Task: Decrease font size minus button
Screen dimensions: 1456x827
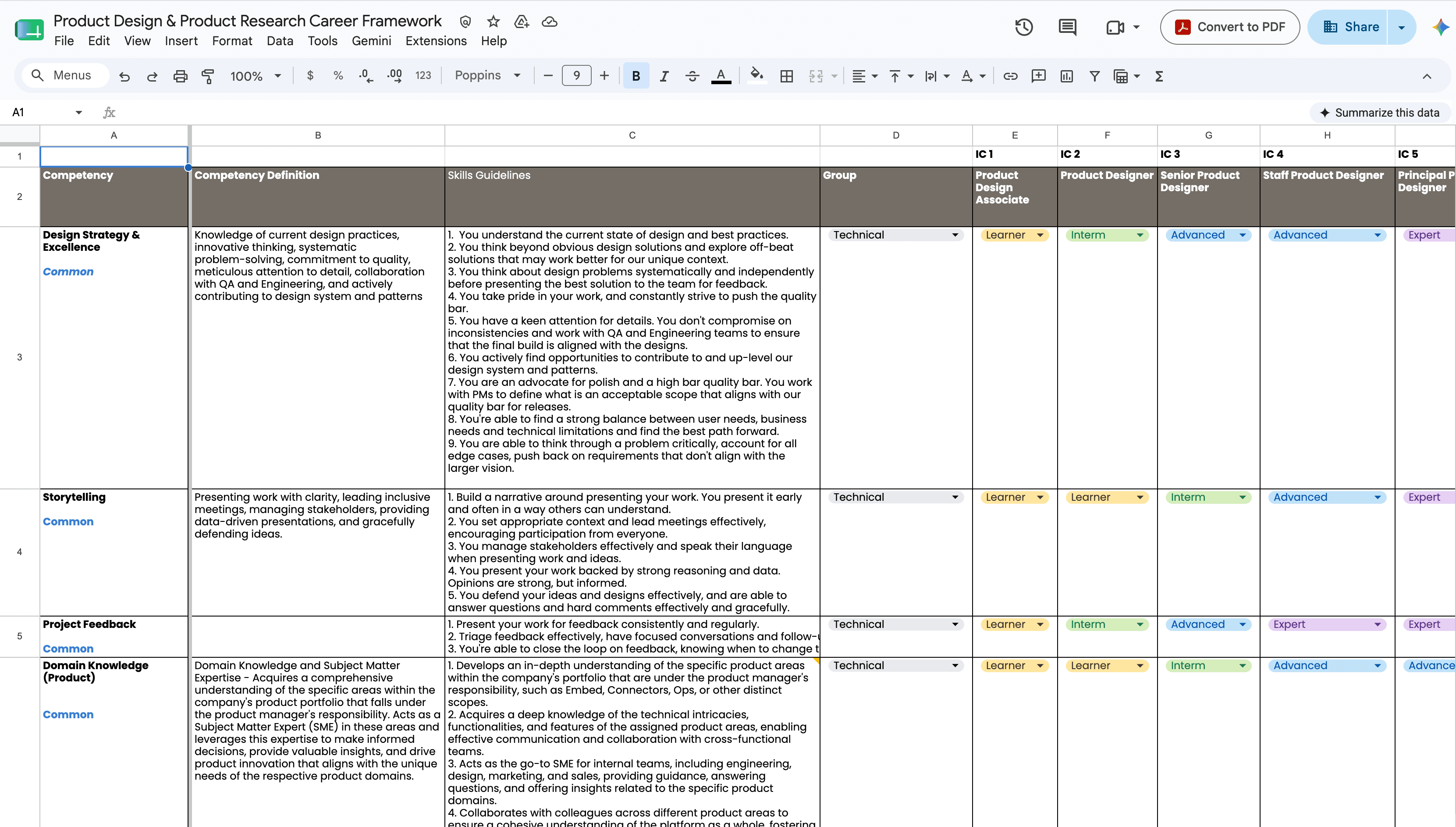Action: 548,75
